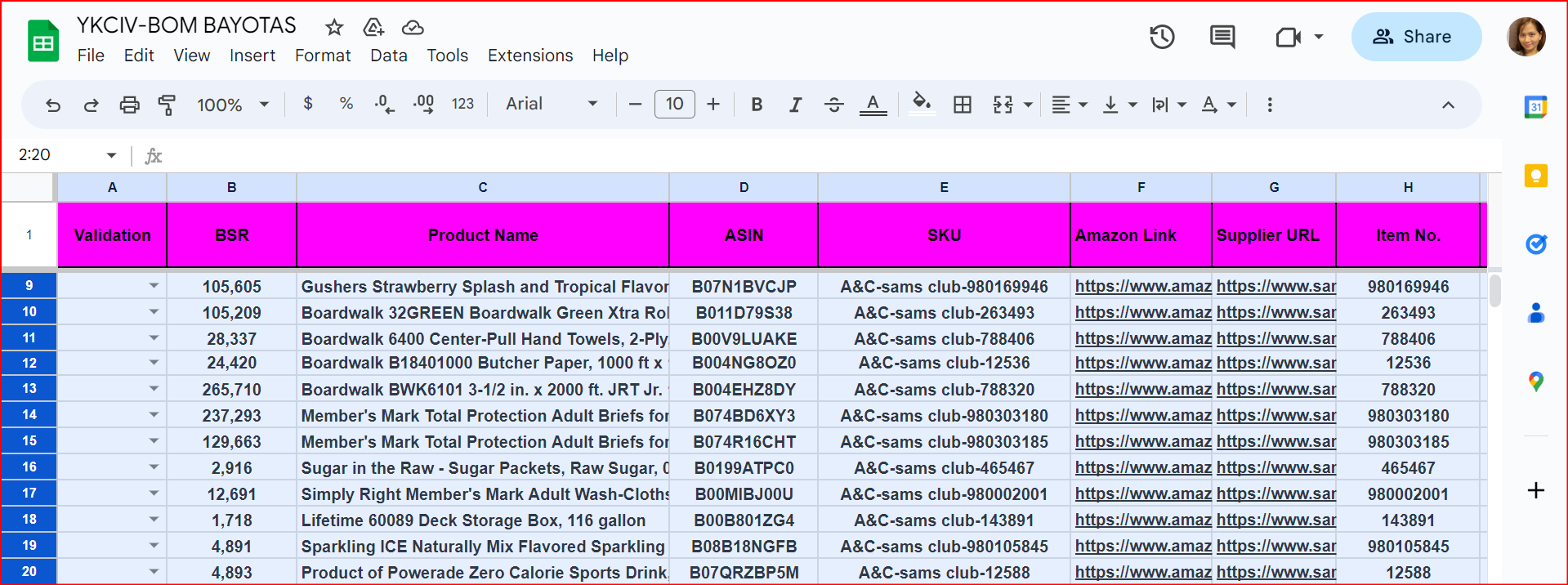The image size is (1568, 585).
Task: Open Google Maps side panel icon
Action: (1535, 382)
